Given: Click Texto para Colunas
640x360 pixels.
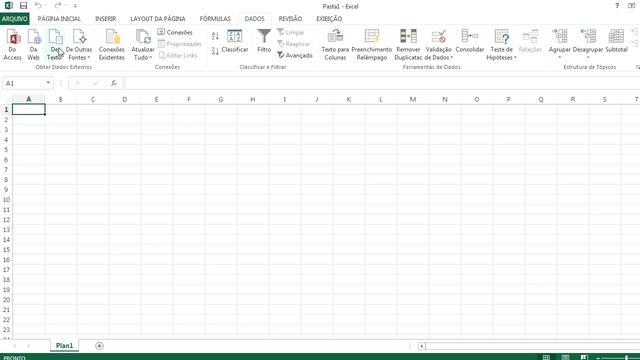Looking at the screenshot, I should (x=335, y=45).
